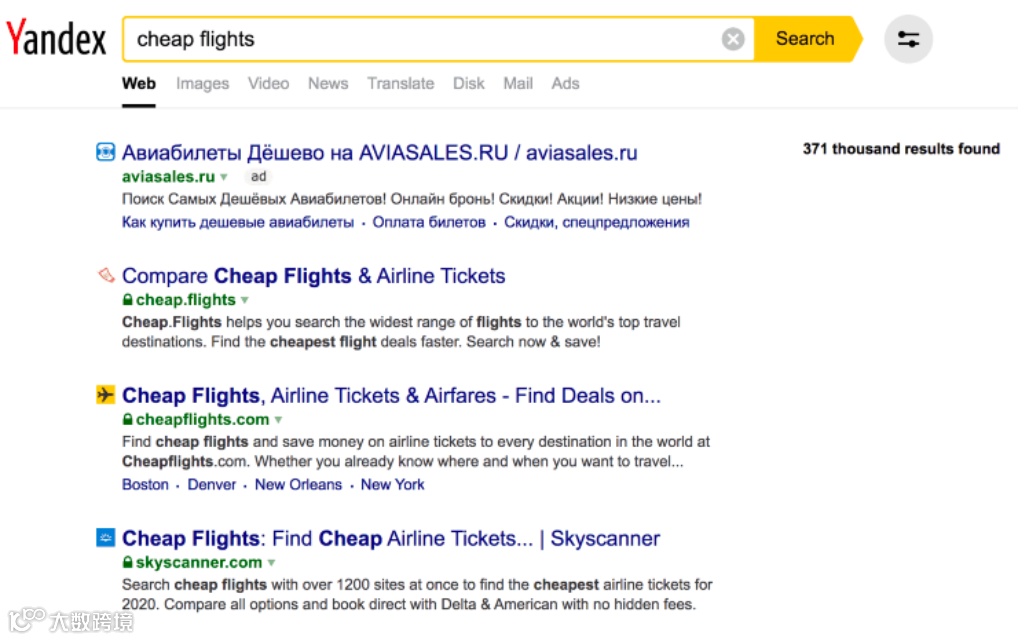Image resolution: width=1024 pixels, height=640 pixels.
Task: Click the Skyscanner blue favicon
Action: click(105, 538)
